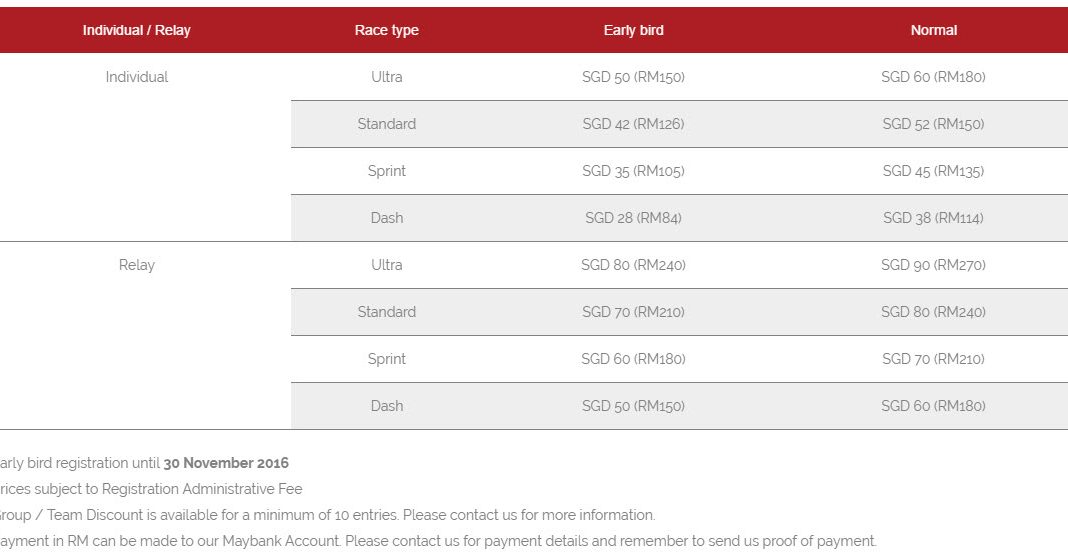Click the Individual Dash race type cell
The image size is (1068, 554).
[x=386, y=218]
